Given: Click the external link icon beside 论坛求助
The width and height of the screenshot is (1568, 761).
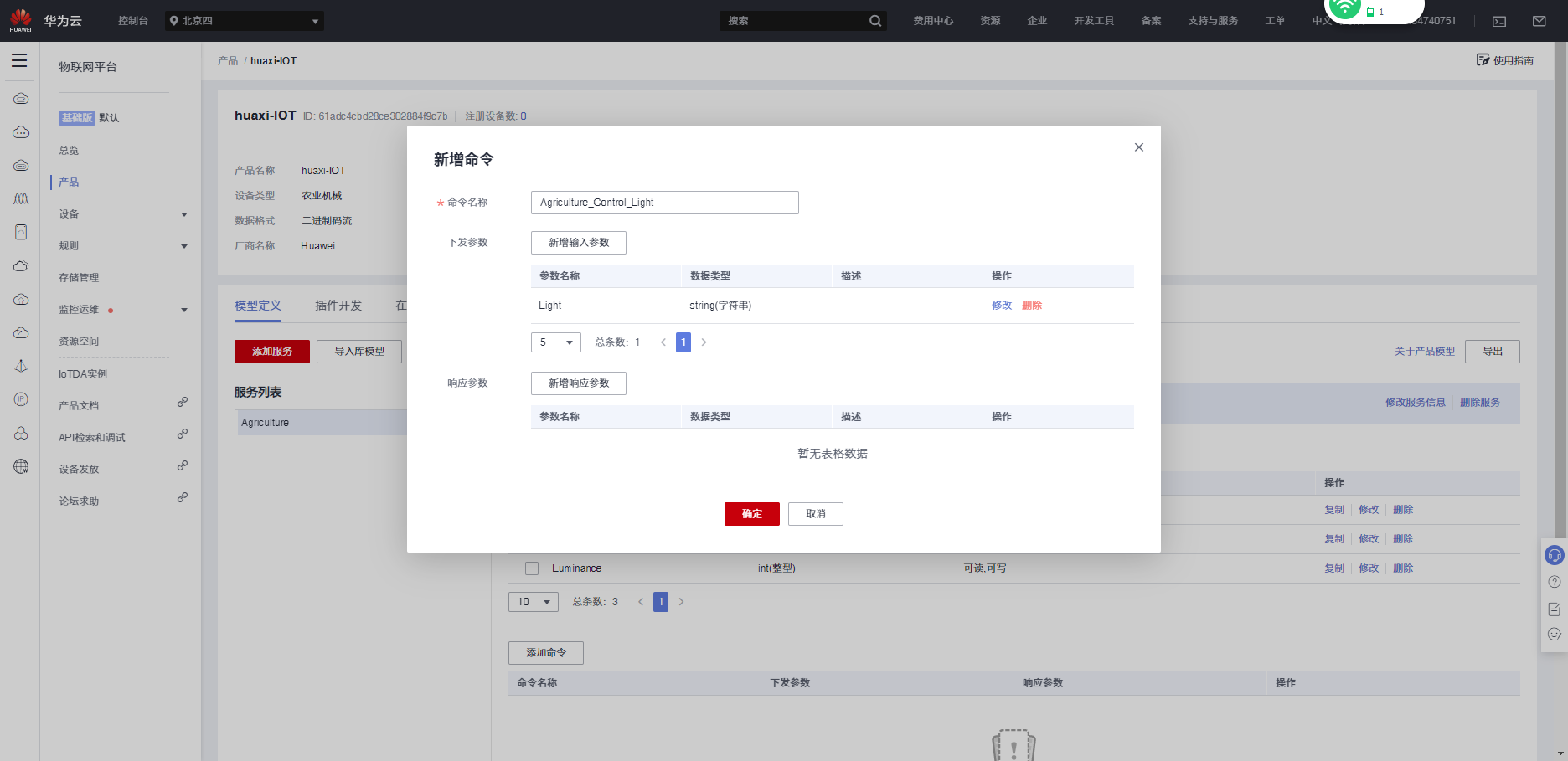Looking at the screenshot, I should pyautogui.click(x=183, y=498).
